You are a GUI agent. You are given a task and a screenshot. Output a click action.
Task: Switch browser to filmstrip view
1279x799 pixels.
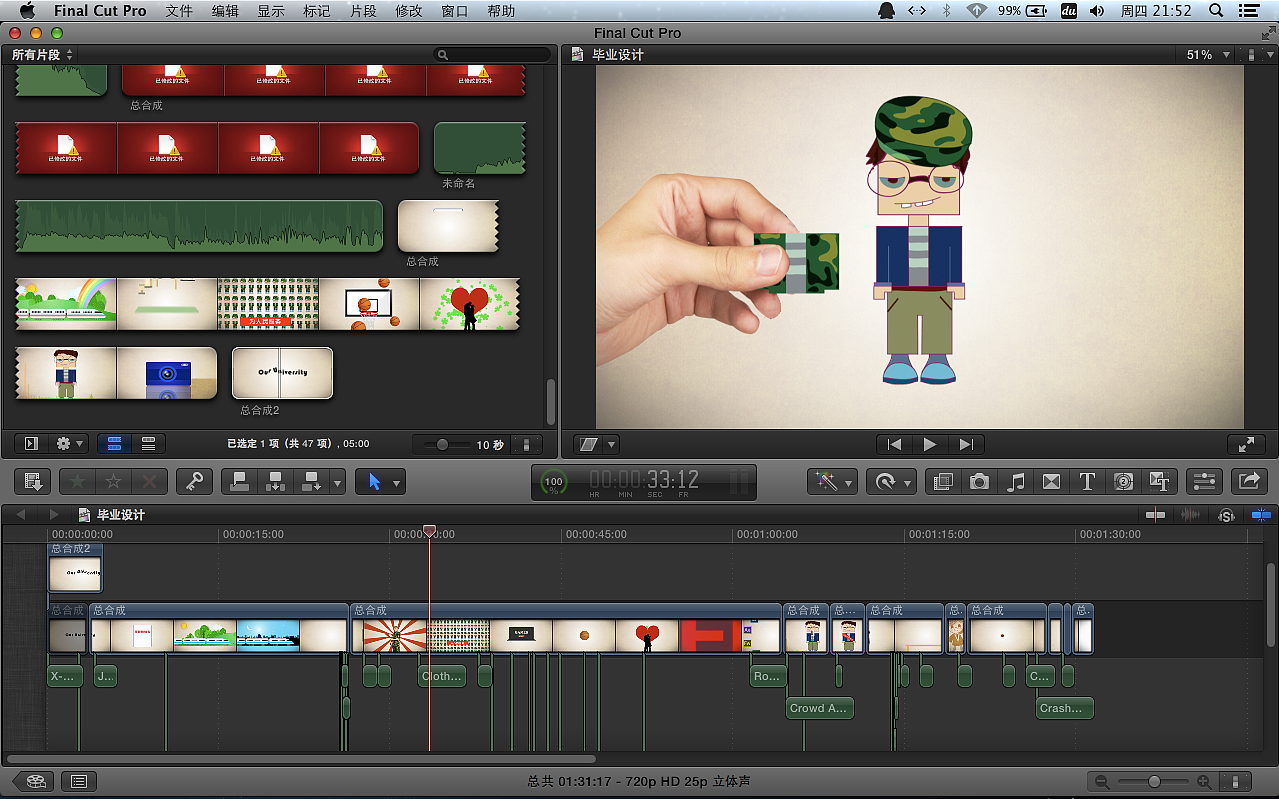click(x=114, y=443)
